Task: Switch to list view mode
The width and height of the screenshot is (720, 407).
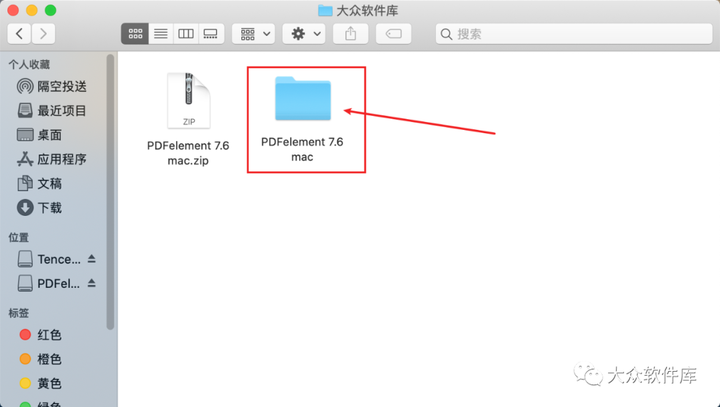Action: pos(161,34)
